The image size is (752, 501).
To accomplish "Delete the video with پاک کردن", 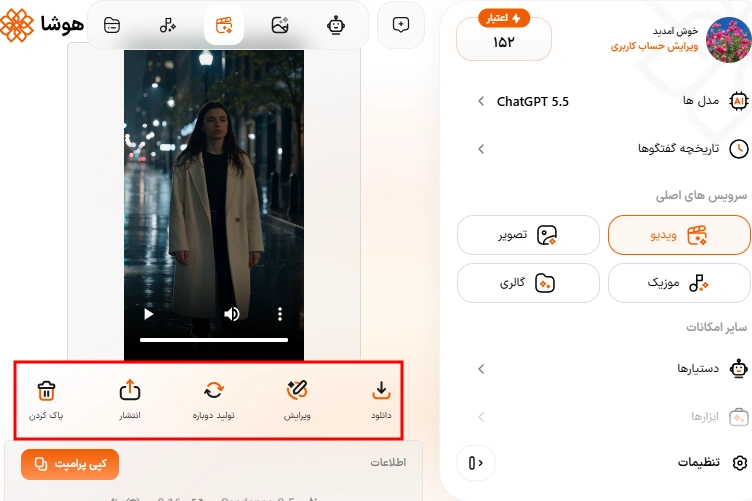I will 46,400.
